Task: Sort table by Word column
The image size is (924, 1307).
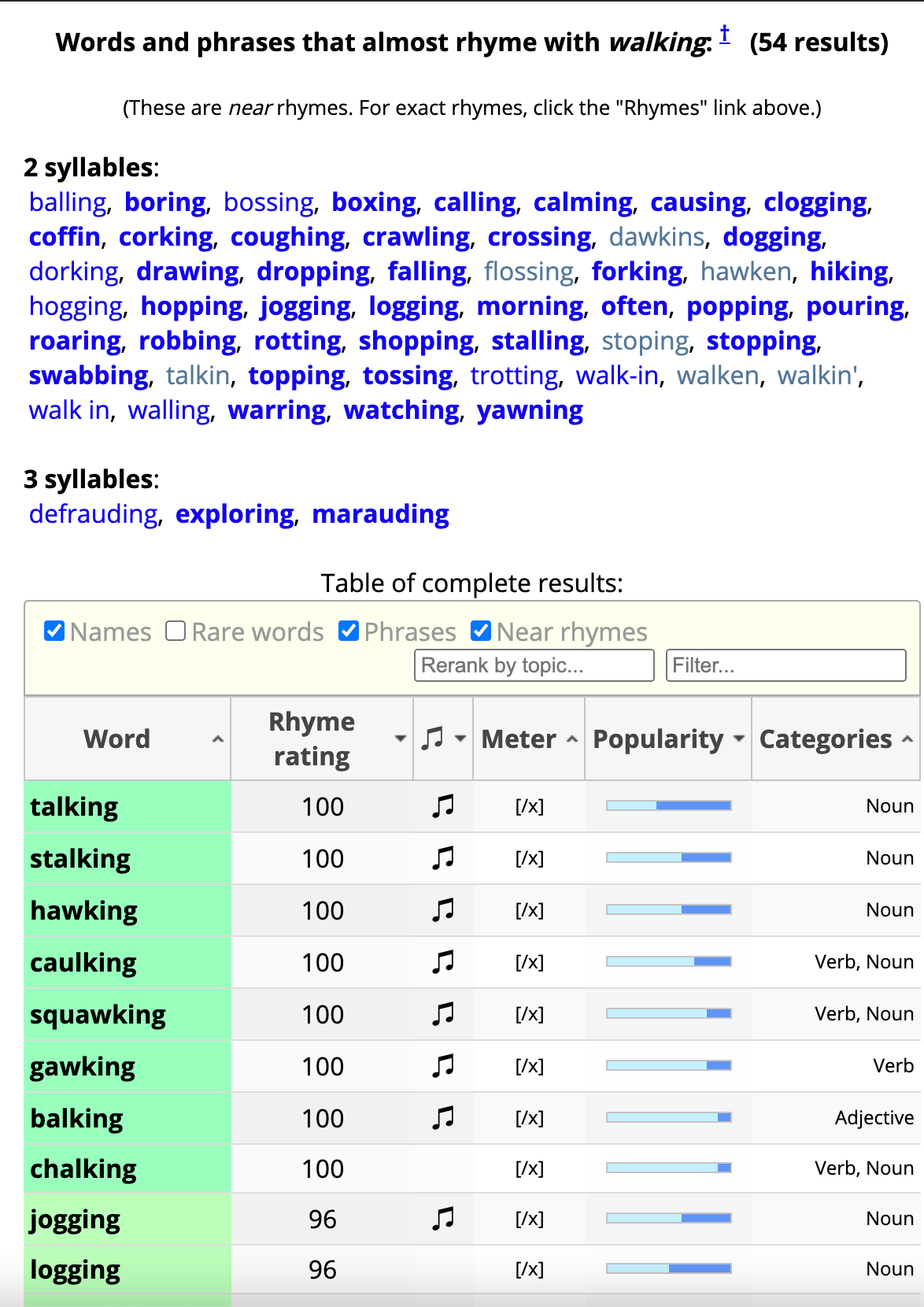Action: pyautogui.click(x=128, y=739)
